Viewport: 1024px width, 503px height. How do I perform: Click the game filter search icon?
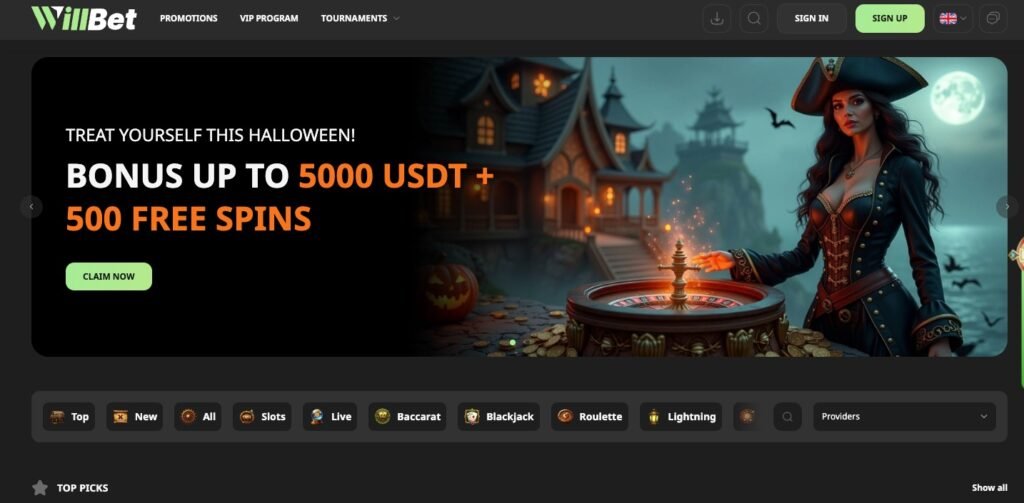[x=788, y=417]
